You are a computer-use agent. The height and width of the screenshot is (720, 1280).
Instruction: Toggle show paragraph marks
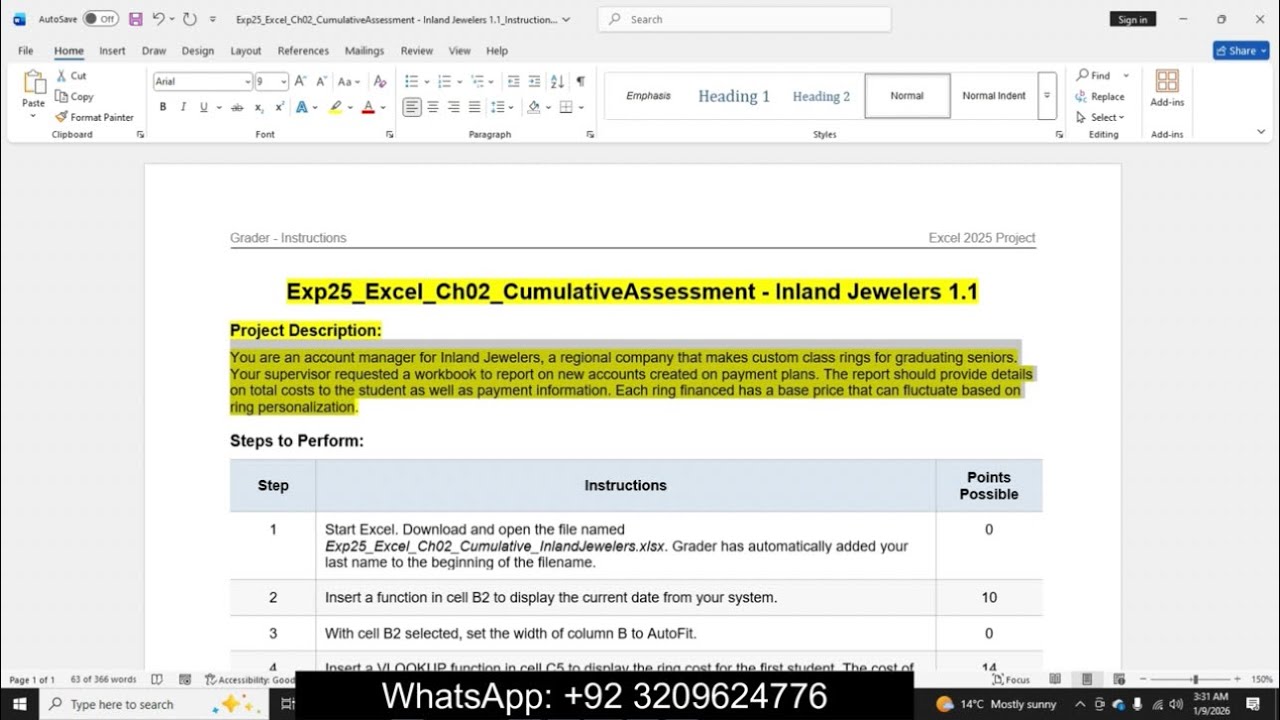[x=581, y=82]
